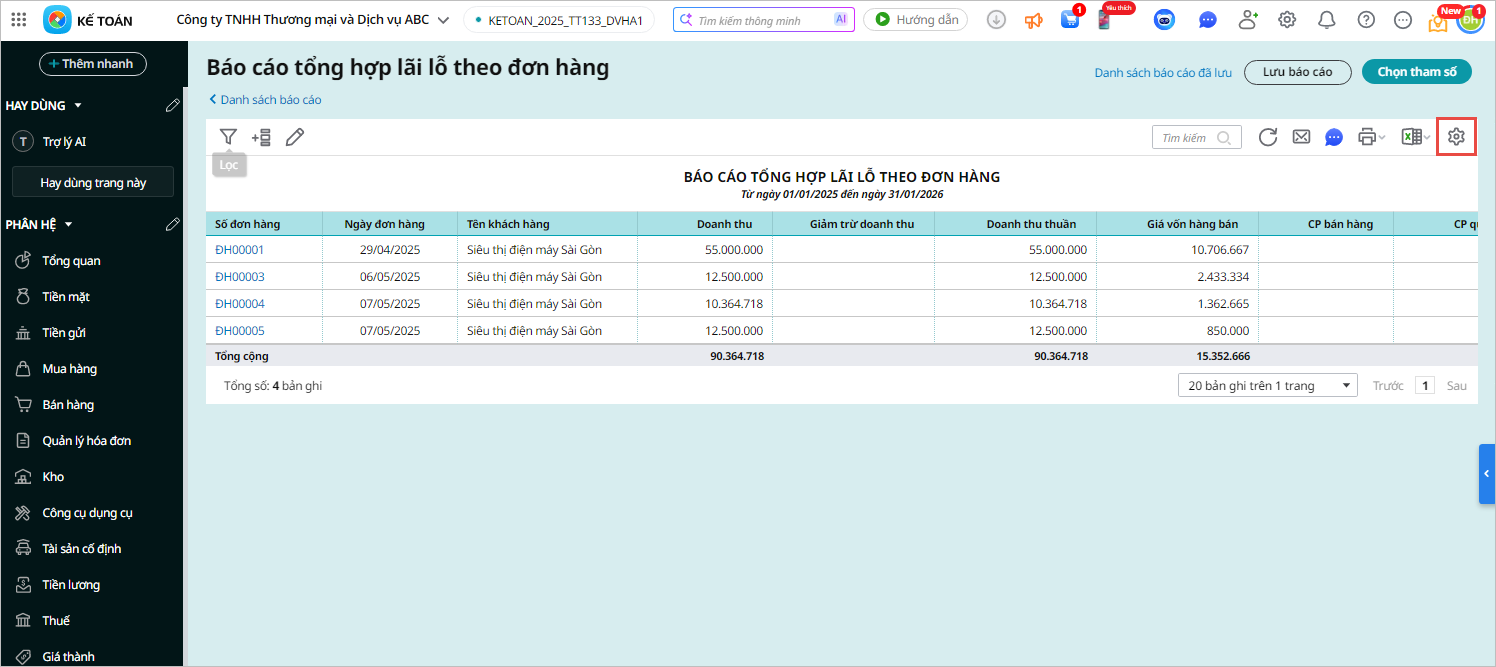The image size is (1496, 667).
Task: Expand the Excel export dropdown
Action: click(1427, 138)
